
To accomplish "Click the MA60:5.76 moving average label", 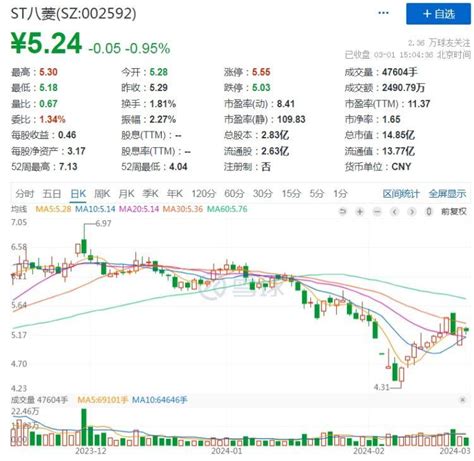I will click(x=227, y=209).
